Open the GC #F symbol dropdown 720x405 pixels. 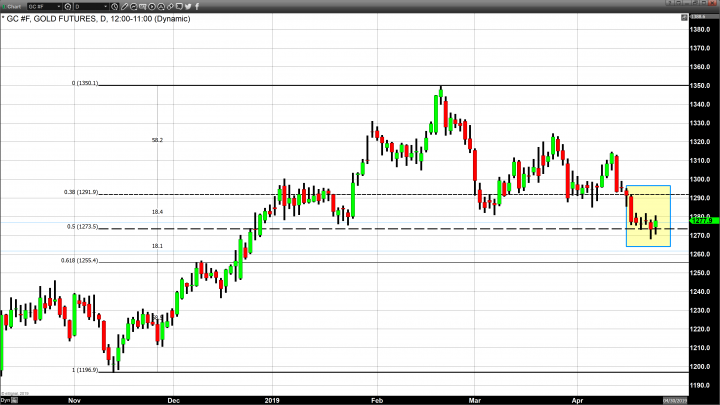[57, 6]
